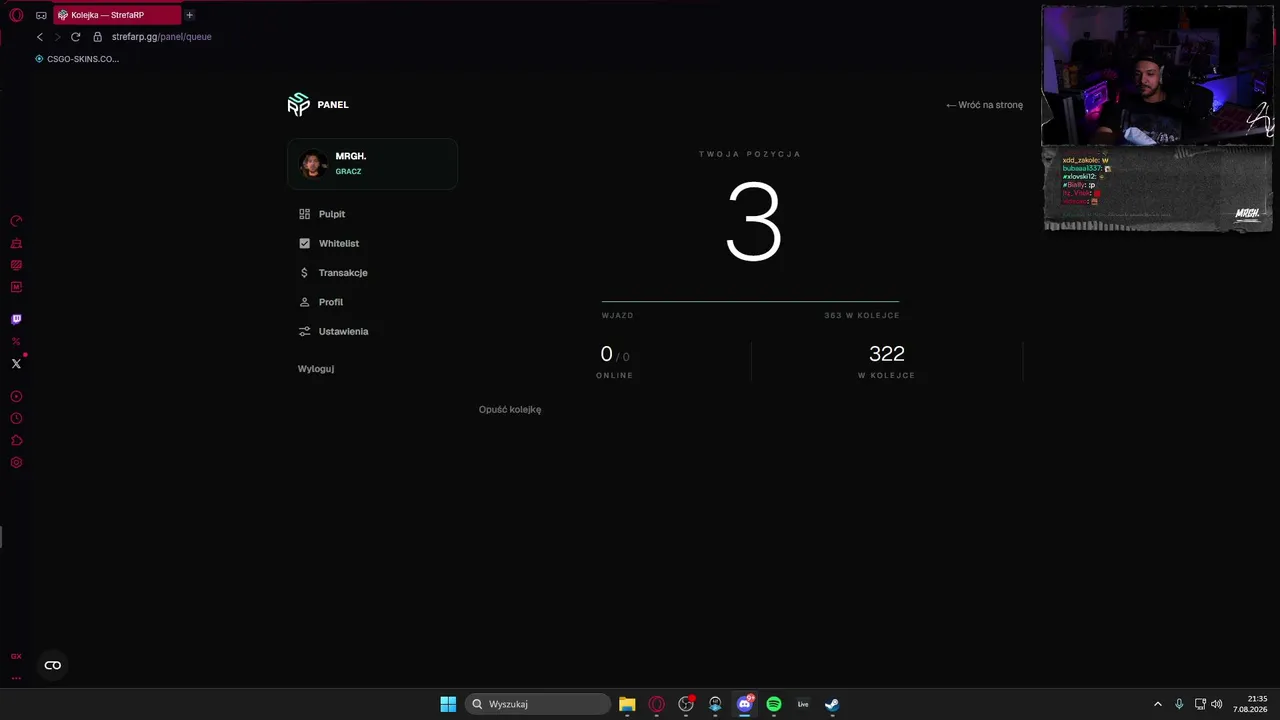Open the GX Corner gamepad icon
The width and height of the screenshot is (1280, 720).
[x=41, y=15]
